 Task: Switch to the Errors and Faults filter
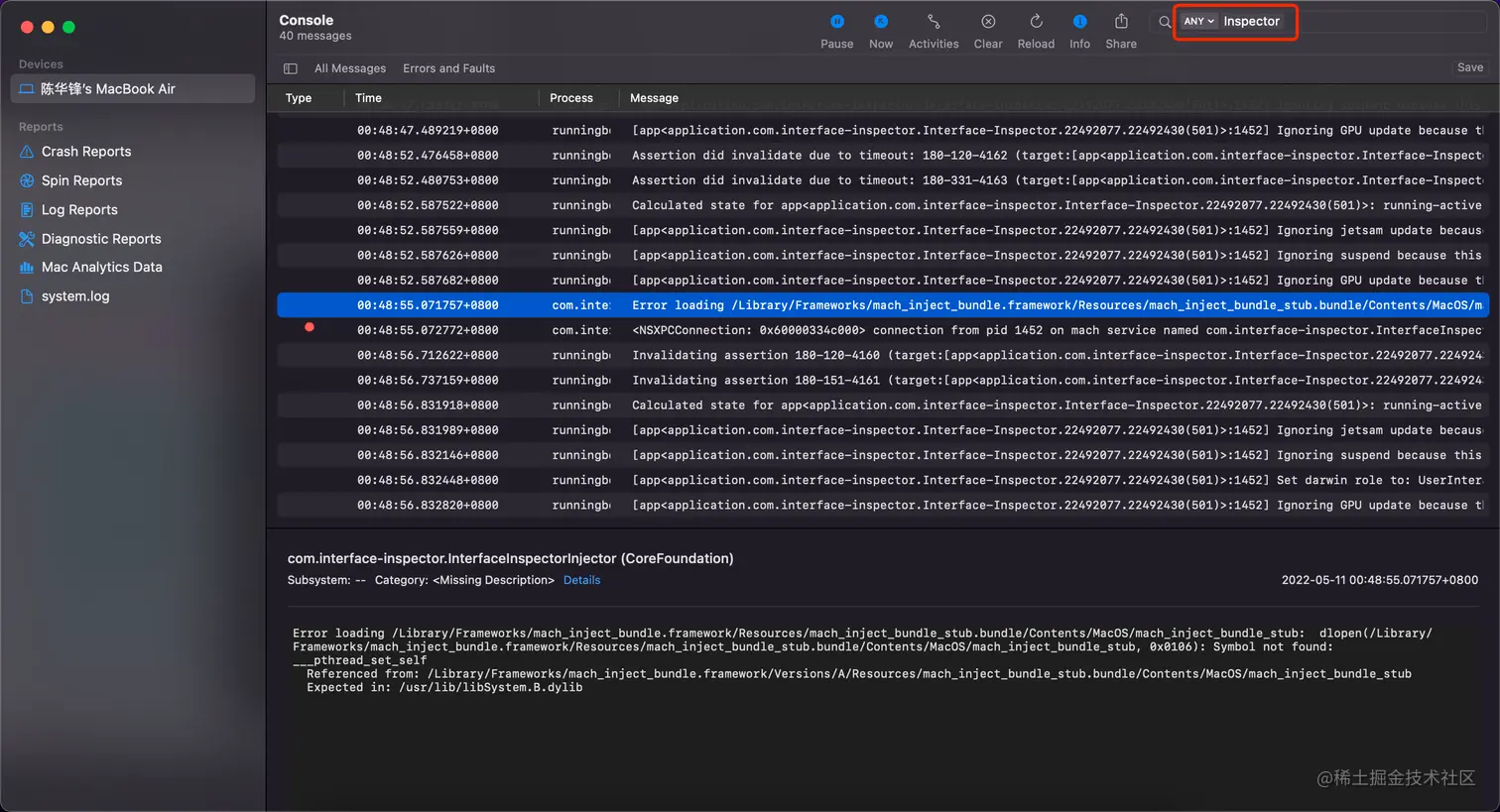pyautogui.click(x=448, y=68)
